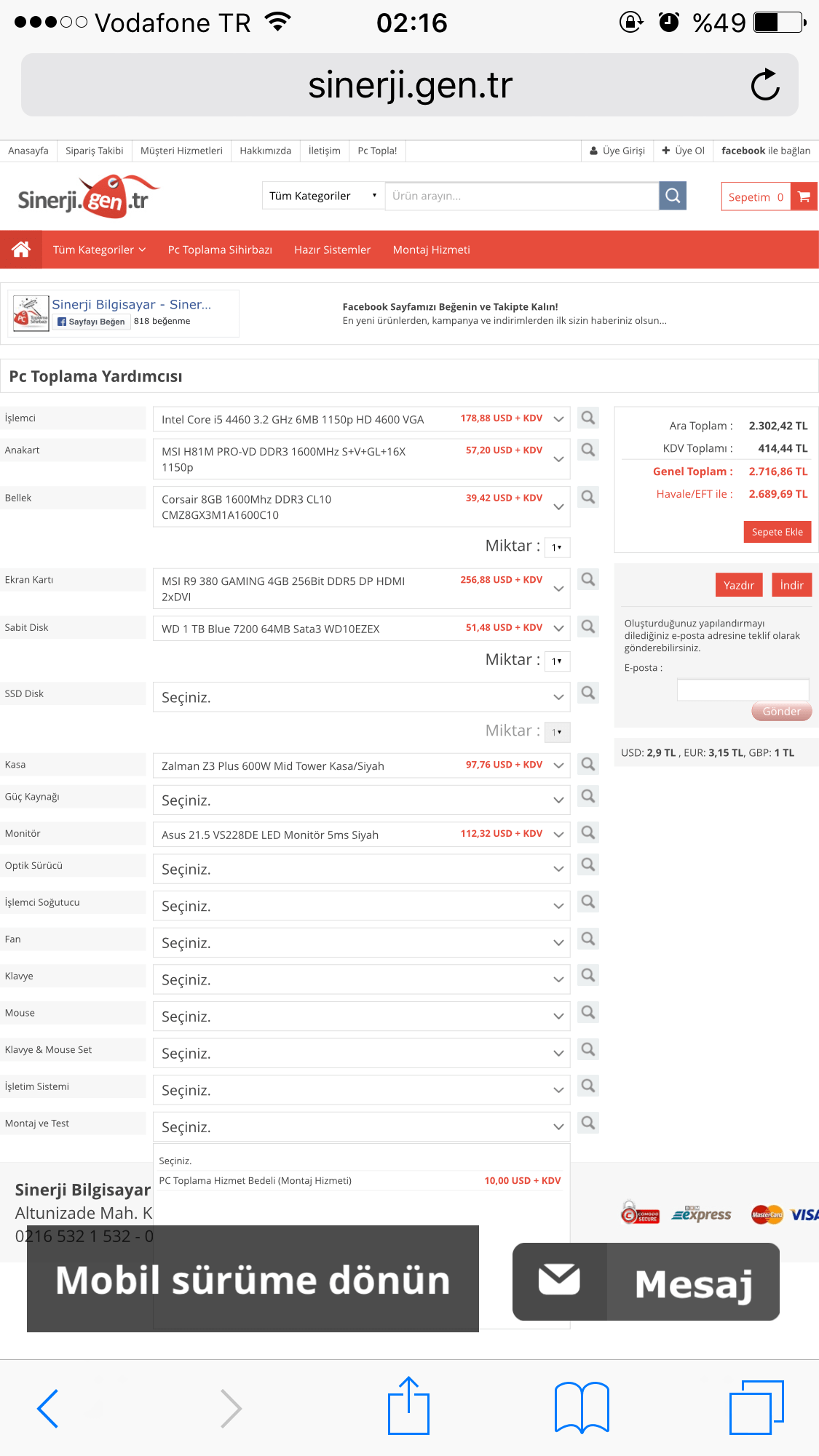The width and height of the screenshot is (819, 1456).
Task: Click the Yazdır print button
Action: (739, 585)
